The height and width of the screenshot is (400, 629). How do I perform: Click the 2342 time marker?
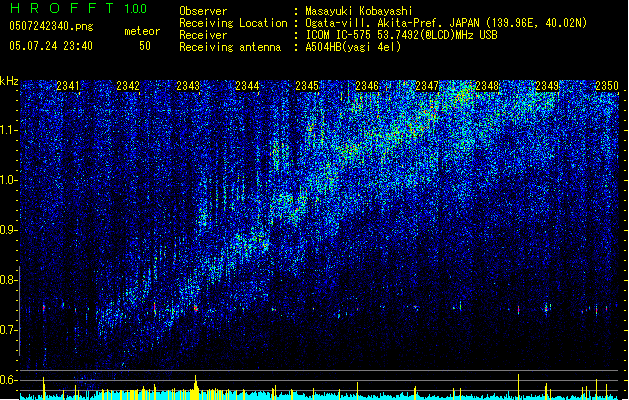128,85
